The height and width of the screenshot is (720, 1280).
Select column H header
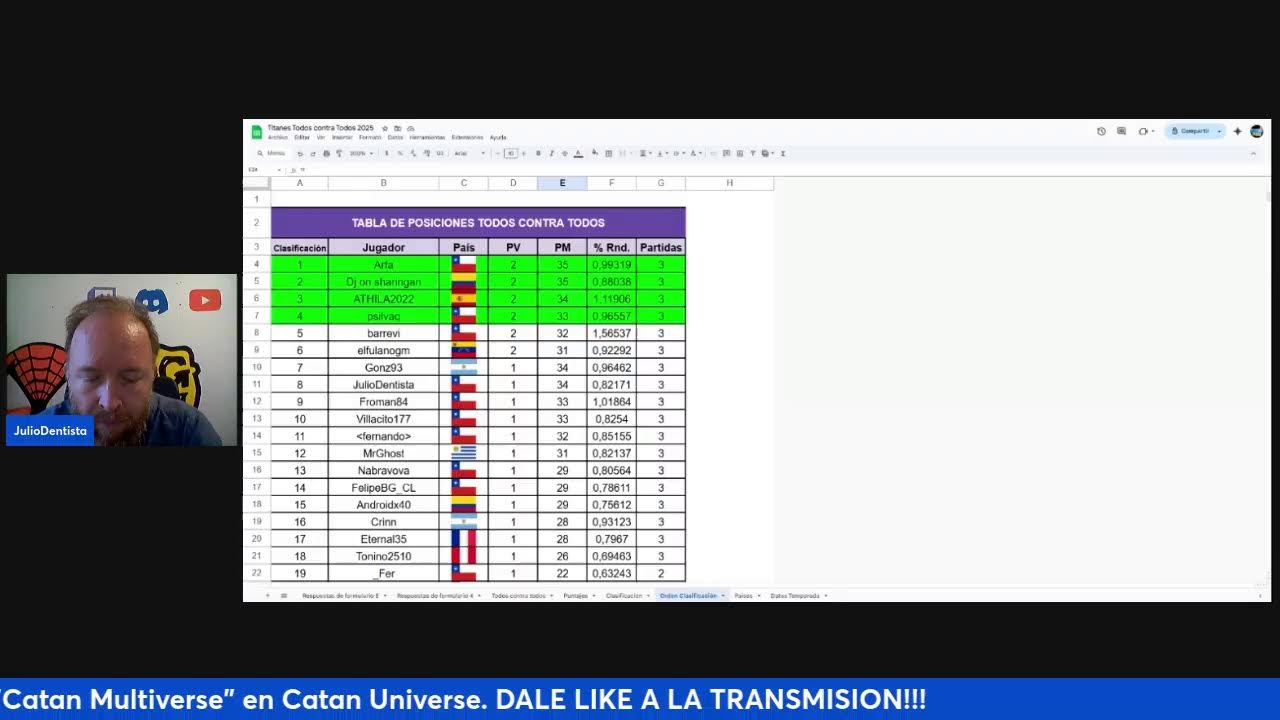729,183
